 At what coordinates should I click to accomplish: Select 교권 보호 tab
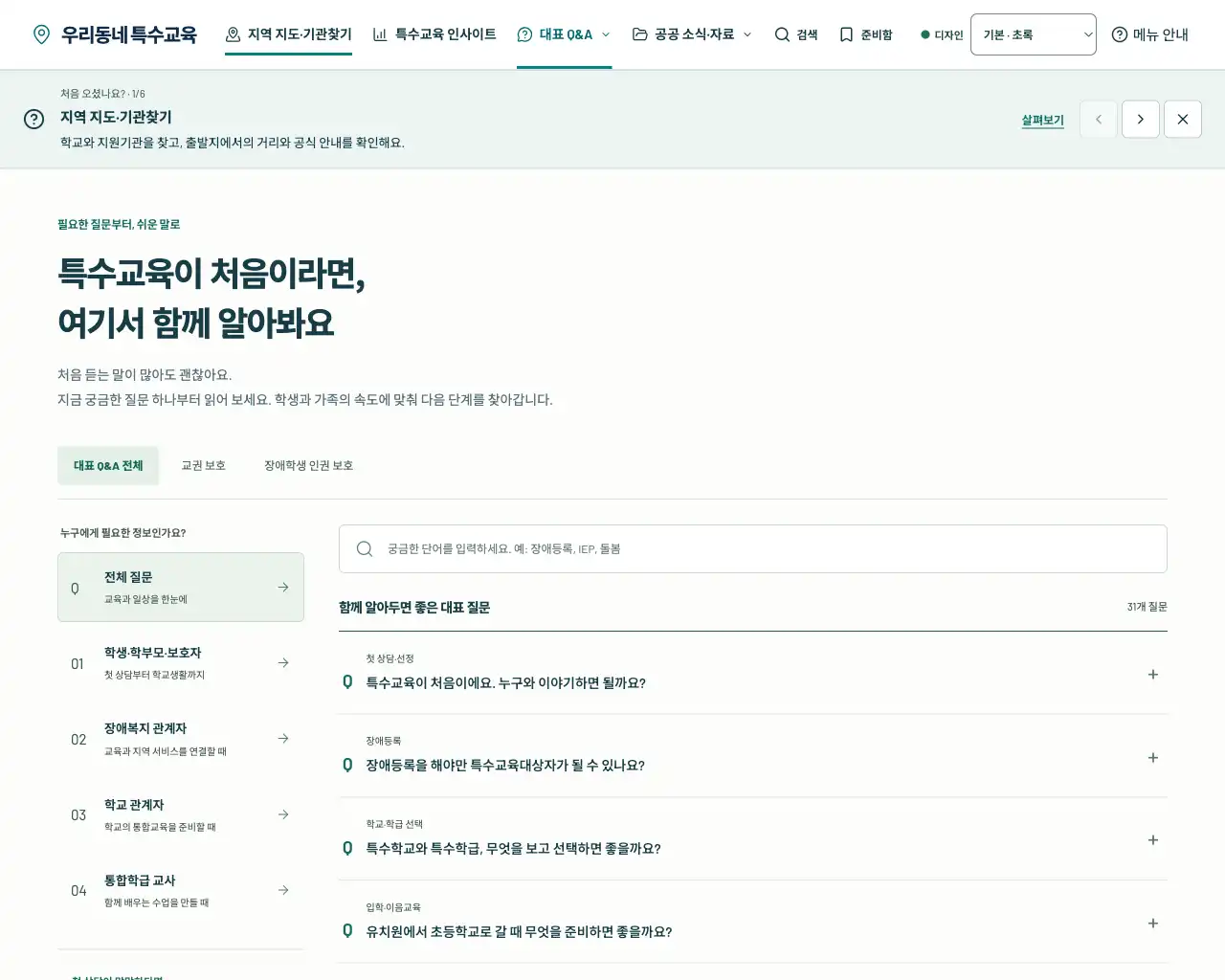(x=204, y=466)
